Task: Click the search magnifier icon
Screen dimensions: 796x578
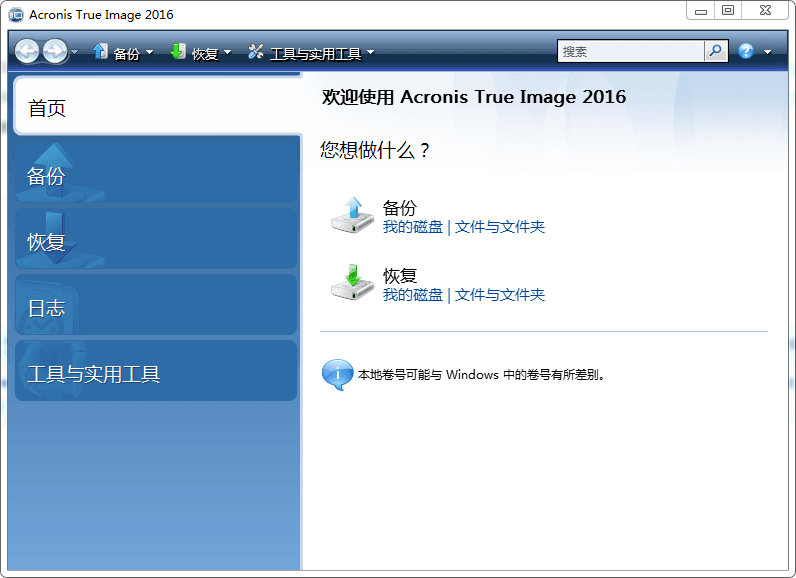Action: click(716, 51)
